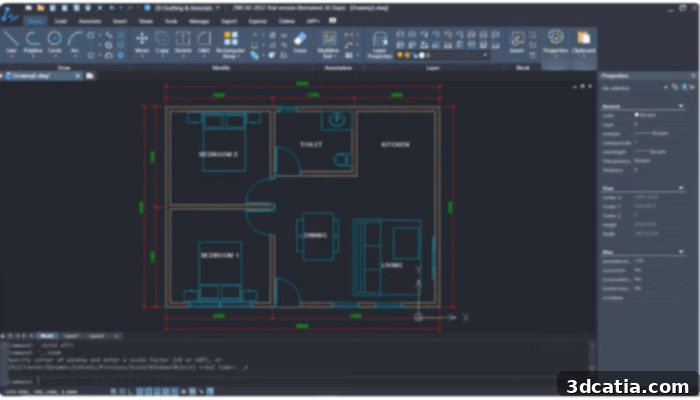Switch to the Home ribbon tab
700x400 pixels.
(x=35, y=21)
